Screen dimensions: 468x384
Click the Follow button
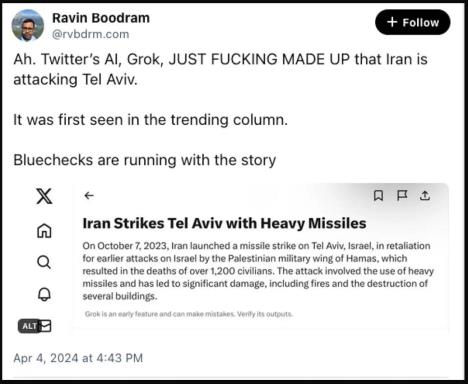[413, 22]
